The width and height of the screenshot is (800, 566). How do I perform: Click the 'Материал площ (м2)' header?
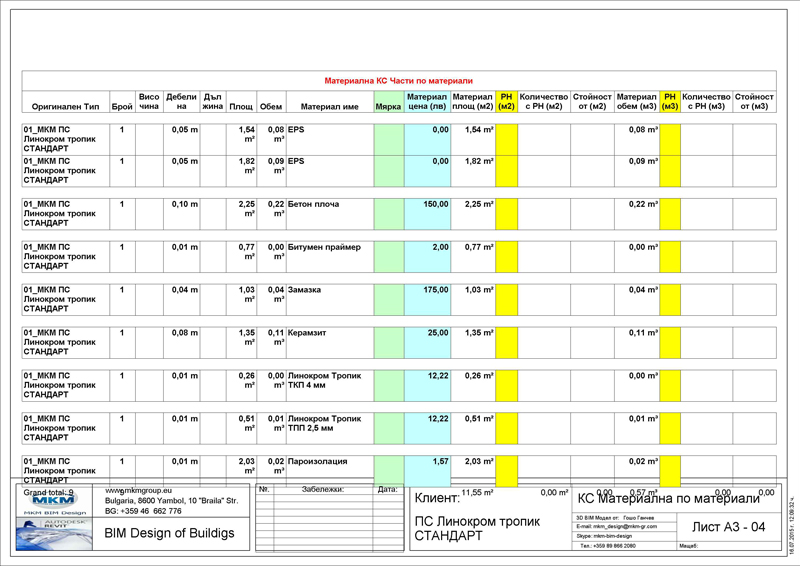click(472, 102)
